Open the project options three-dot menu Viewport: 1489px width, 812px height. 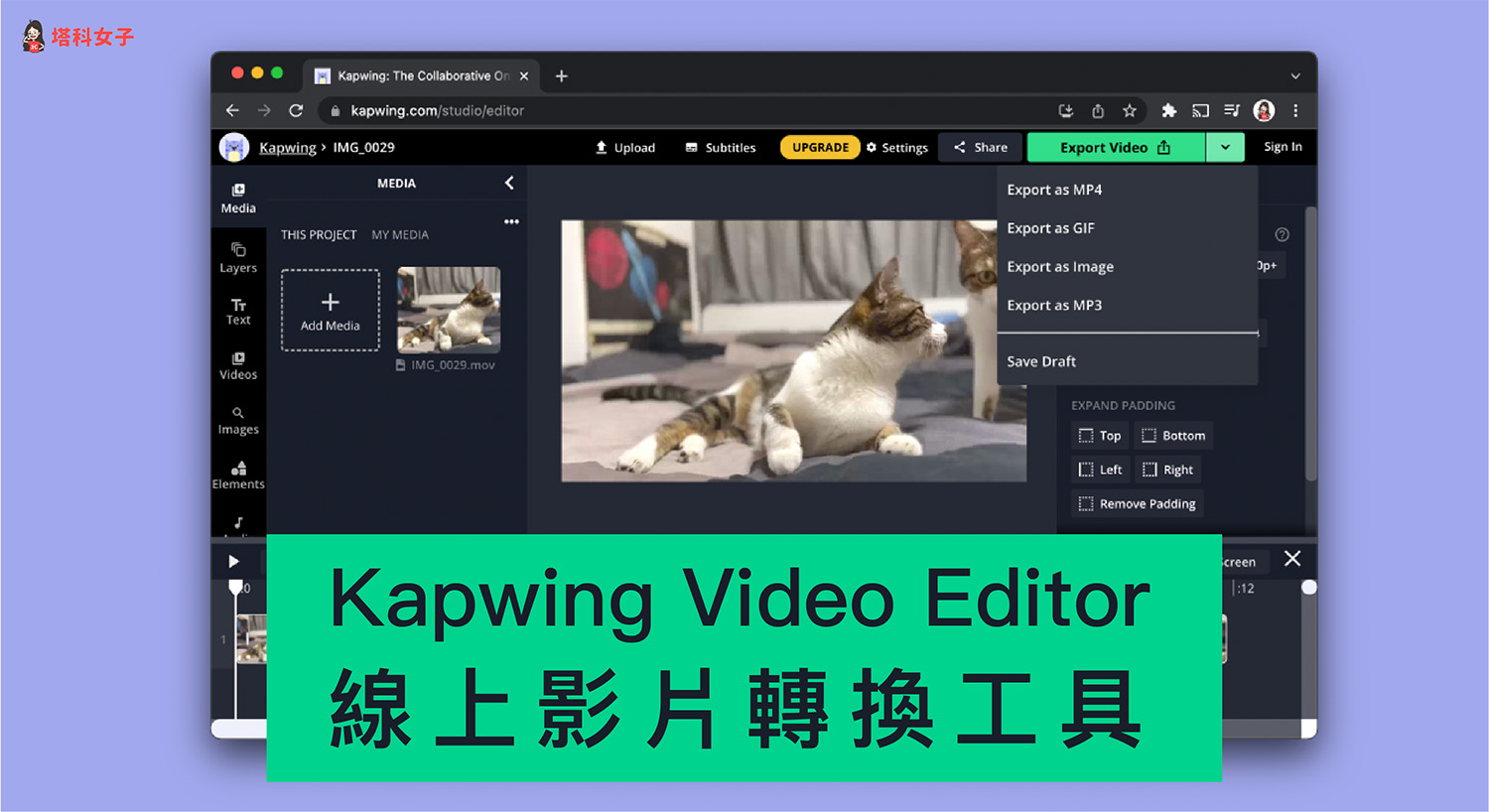[x=511, y=221]
